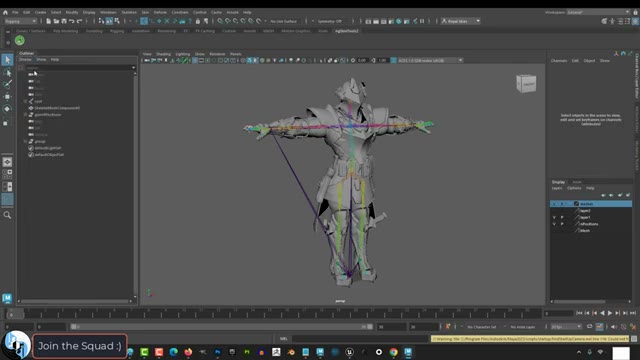Pick the Rotate tool in the toolbox
The image size is (640, 360).
point(7,109)
